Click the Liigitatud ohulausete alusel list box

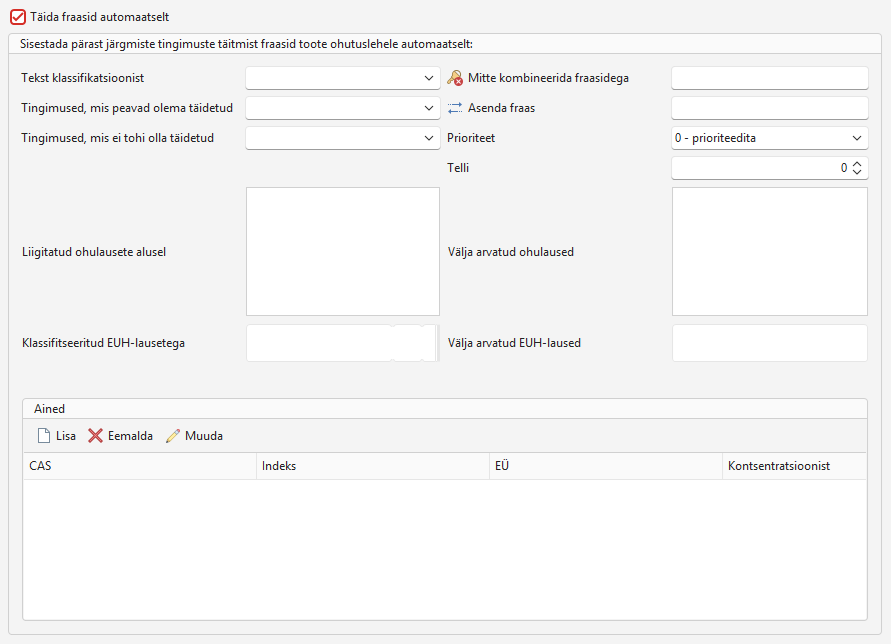pos(343,251)
